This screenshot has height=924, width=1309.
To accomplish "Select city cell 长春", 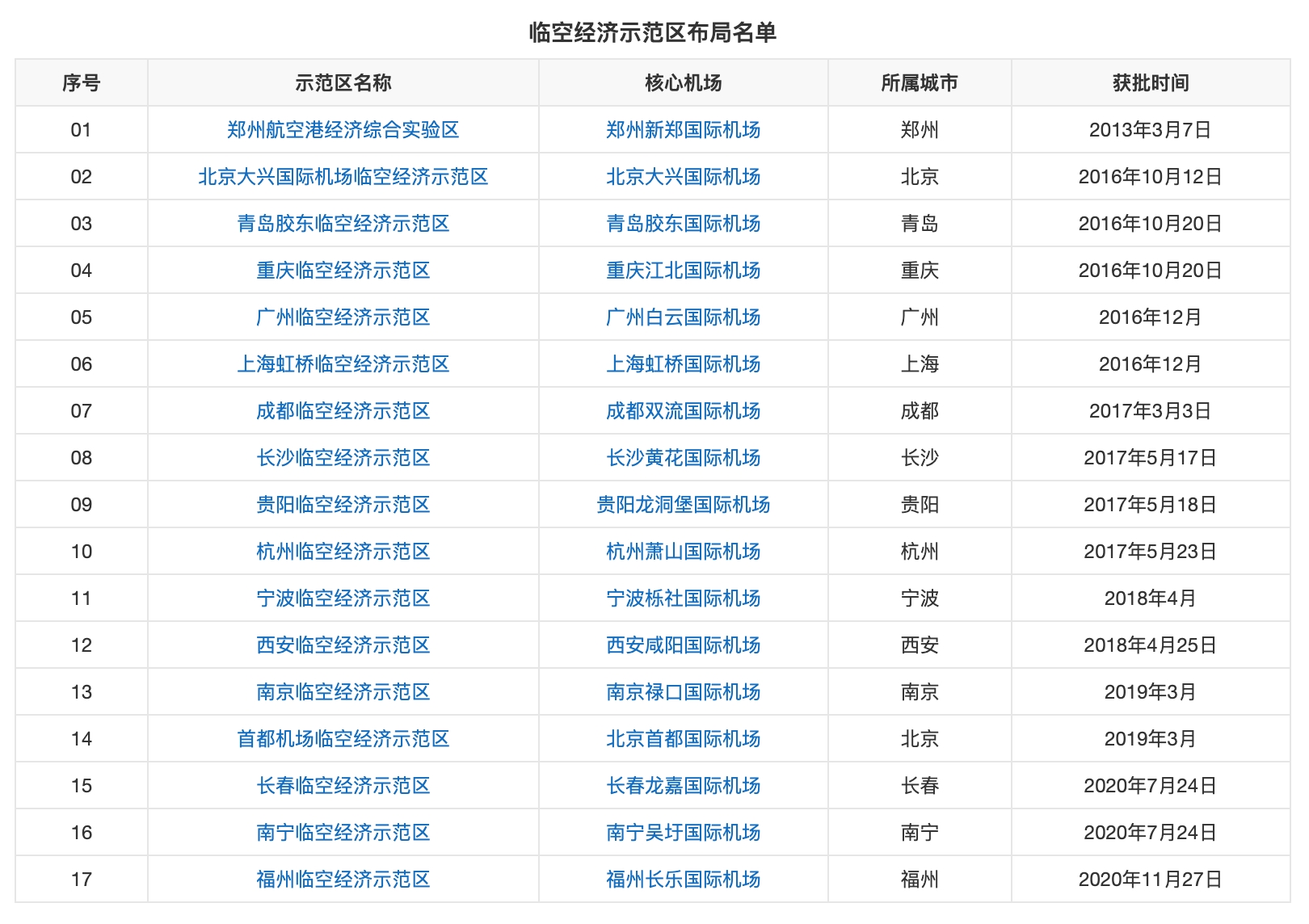I will (920, 786).
